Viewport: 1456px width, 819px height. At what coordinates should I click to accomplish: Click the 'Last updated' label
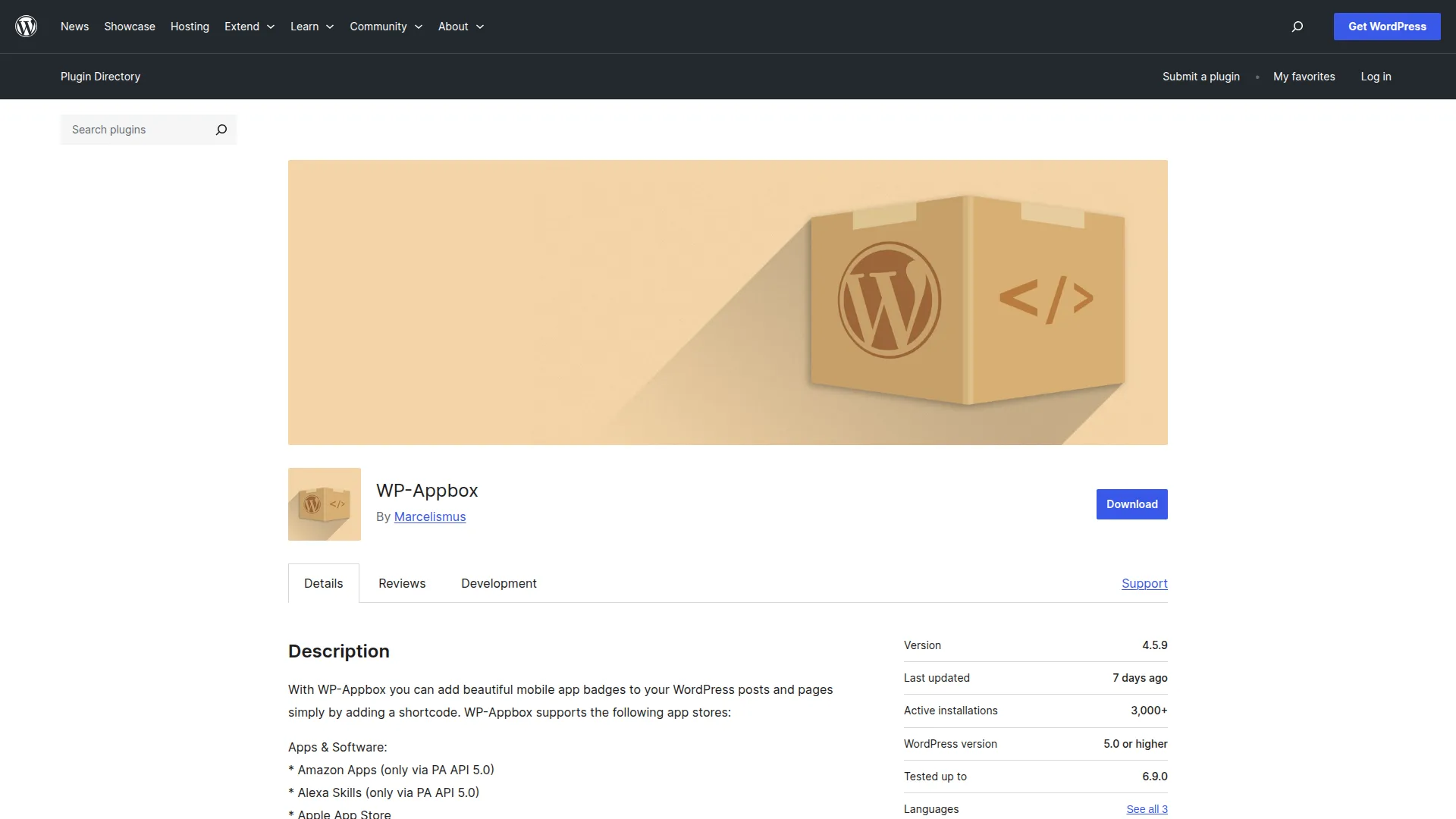(x=937, y=678)
